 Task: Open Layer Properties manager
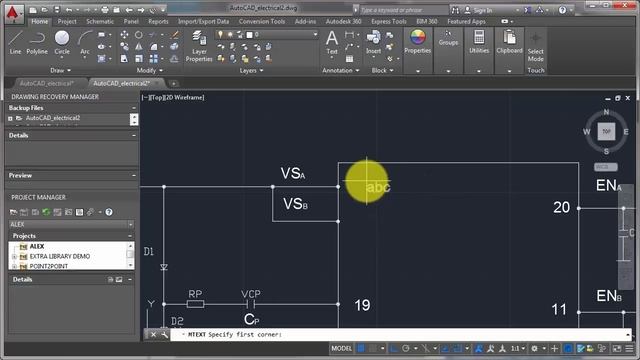(x=199, y=46)
